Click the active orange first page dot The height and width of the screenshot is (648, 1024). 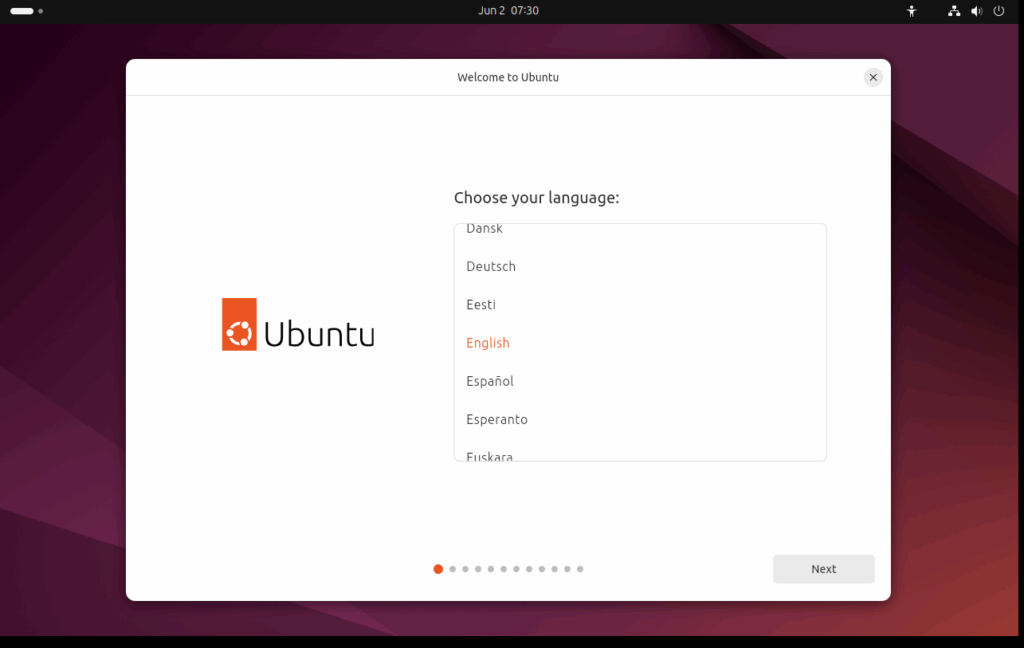pyautogui.click(x=438, y=569)
